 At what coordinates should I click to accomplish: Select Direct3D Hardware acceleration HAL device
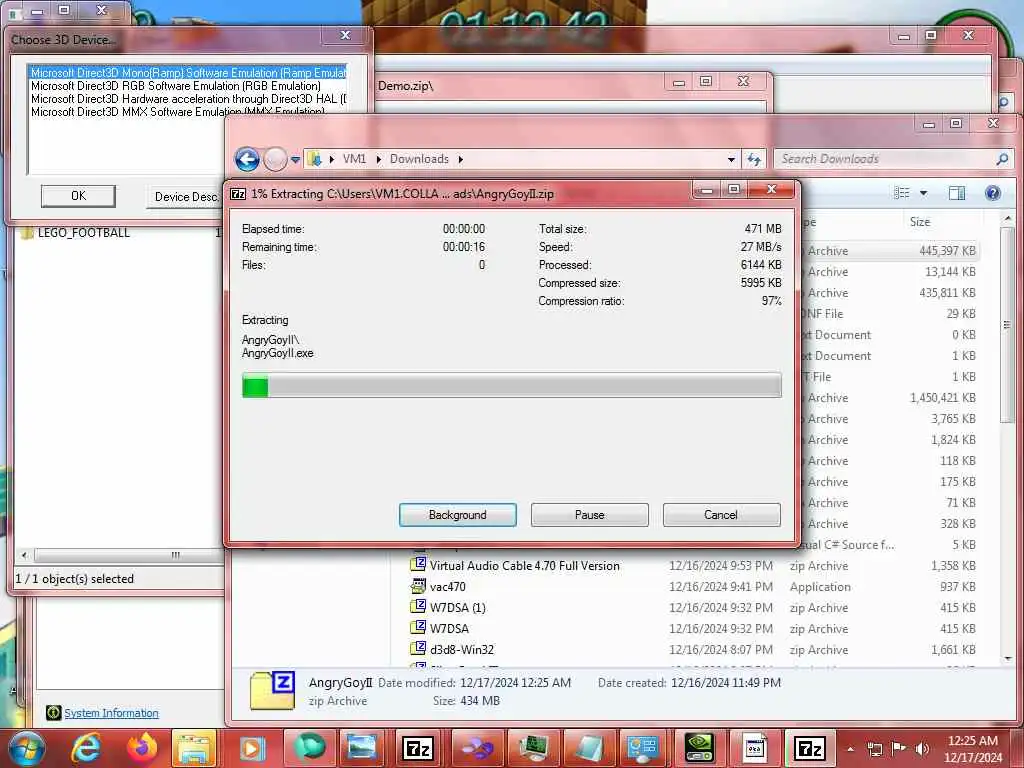pyautogui.click(x=189, y=99)
